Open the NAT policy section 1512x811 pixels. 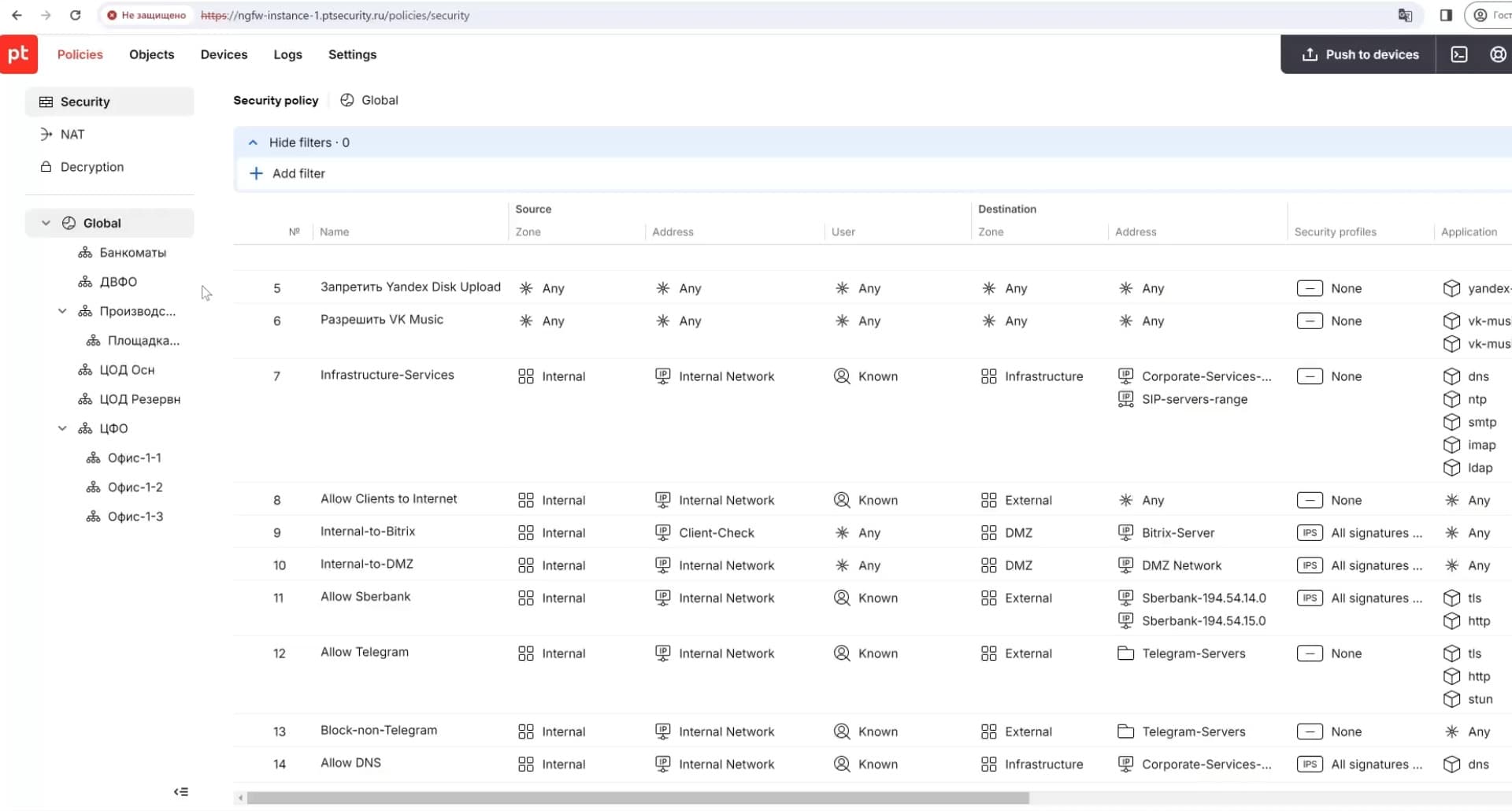point(72,135)
